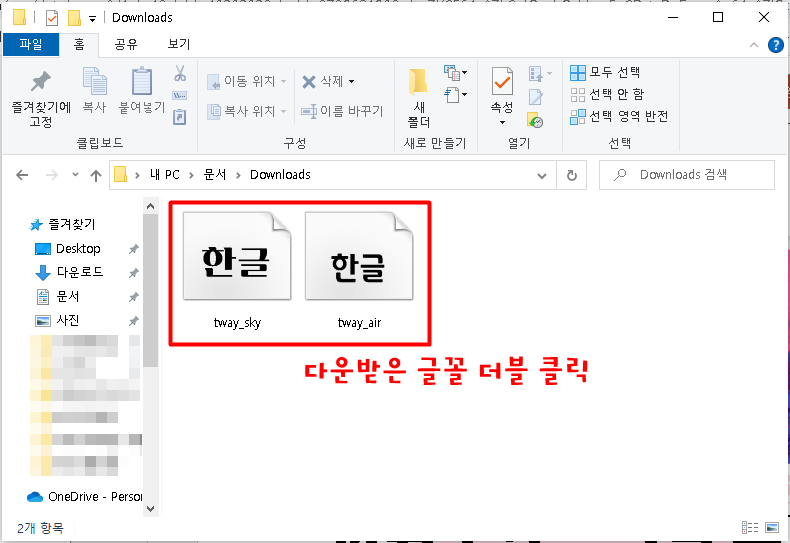Click navigation pane scrollbar down arrow
This screenshot has width=790, height=543.
(150, 509)
